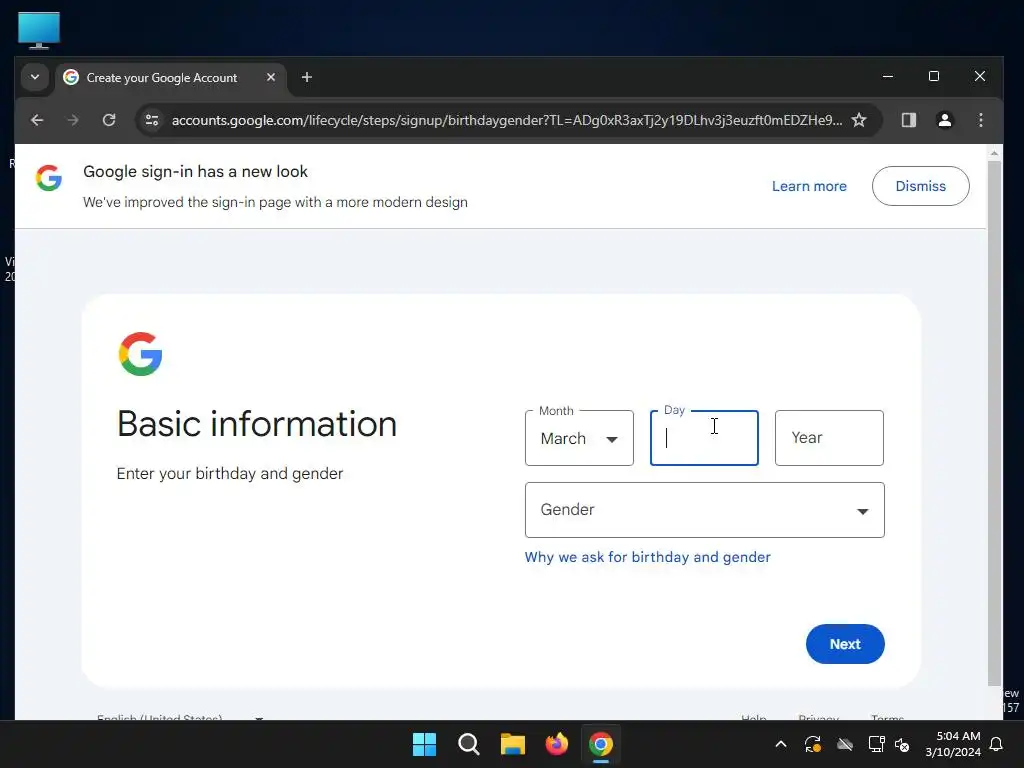1024x768 pixels.
Task: Open the desktop computer icon
Action: [39, 30]
